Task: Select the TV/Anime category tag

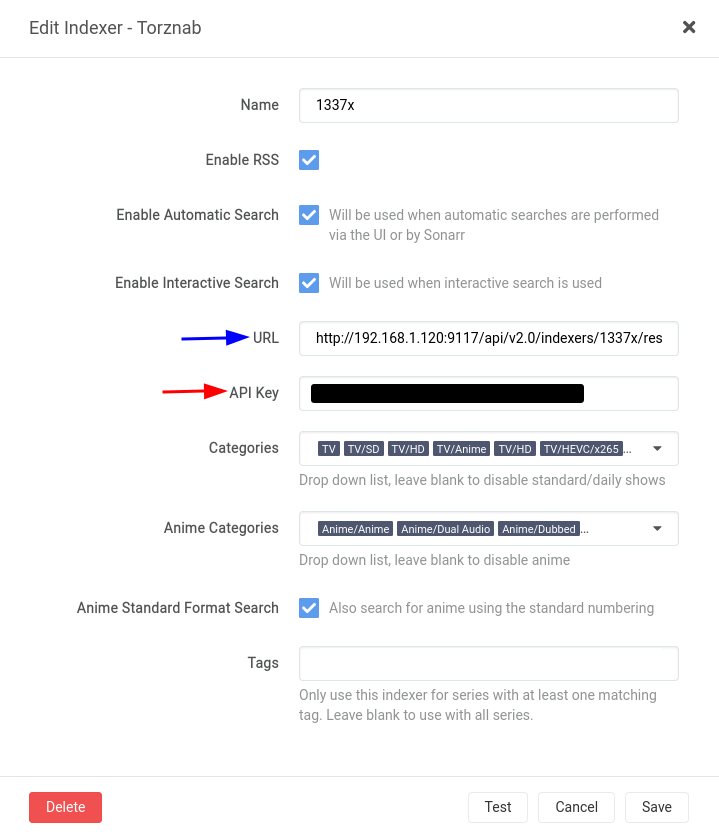Action: click(461, 449)
